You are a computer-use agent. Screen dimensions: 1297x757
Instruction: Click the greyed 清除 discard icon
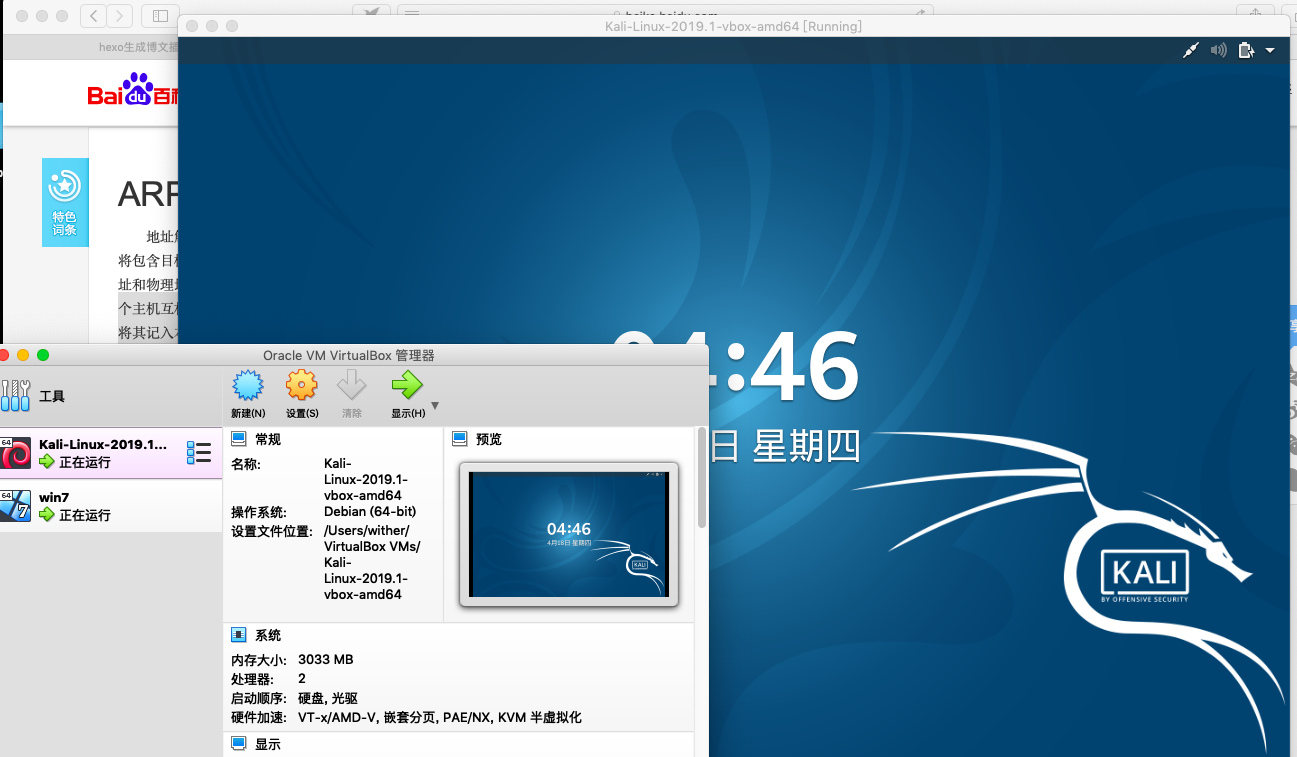pyautogui.click(x=352, y=386)
